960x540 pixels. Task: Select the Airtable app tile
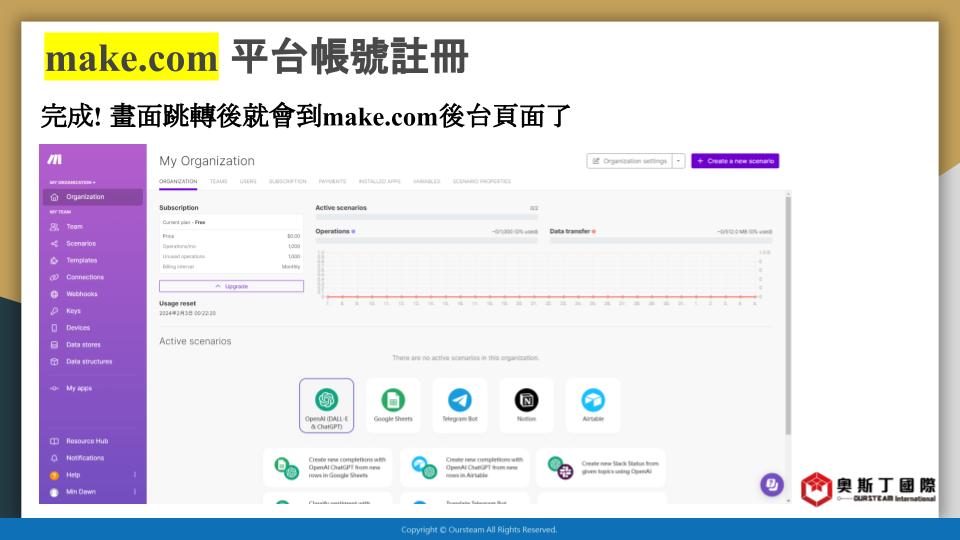click(x=593, y=405)
